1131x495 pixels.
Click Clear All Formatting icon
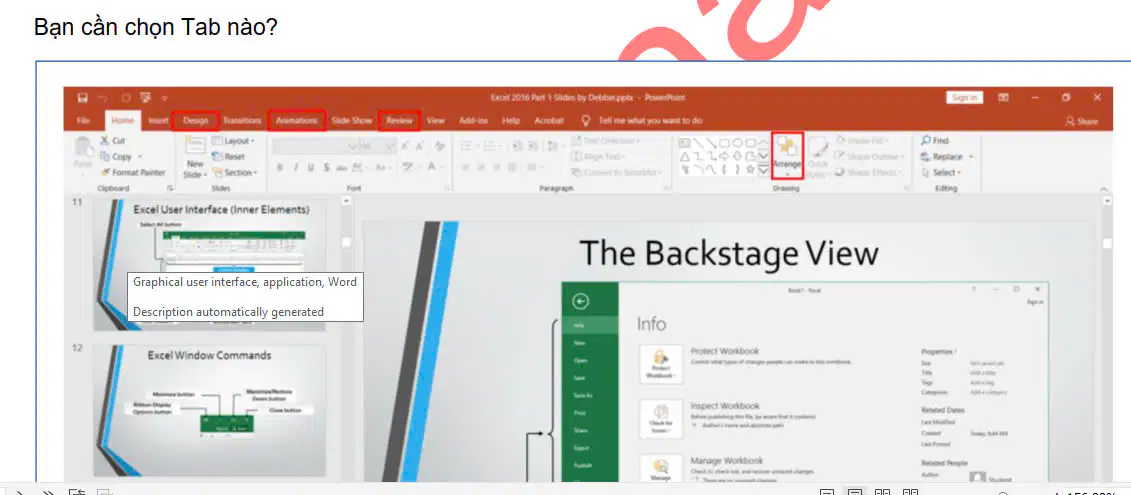point(440,146)
